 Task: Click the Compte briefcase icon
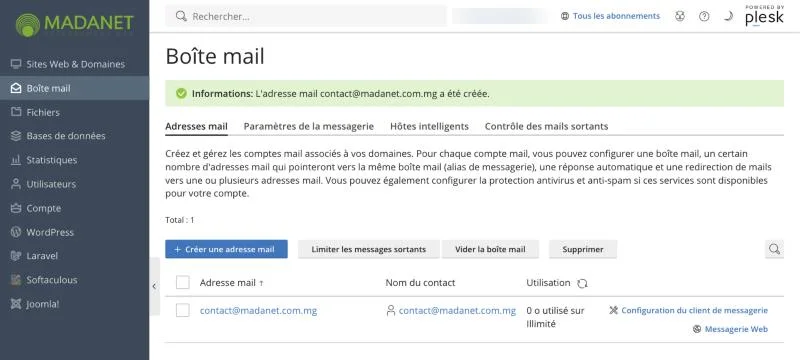pos(16,208)
